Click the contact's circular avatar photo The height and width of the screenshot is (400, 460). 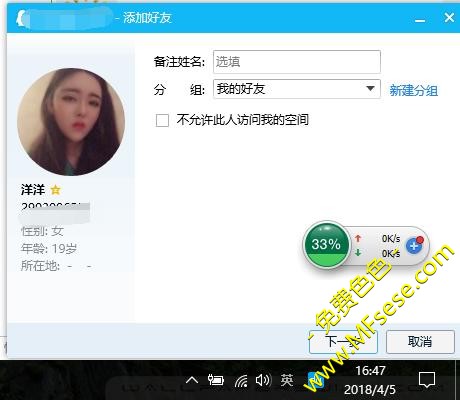(71, 122)
